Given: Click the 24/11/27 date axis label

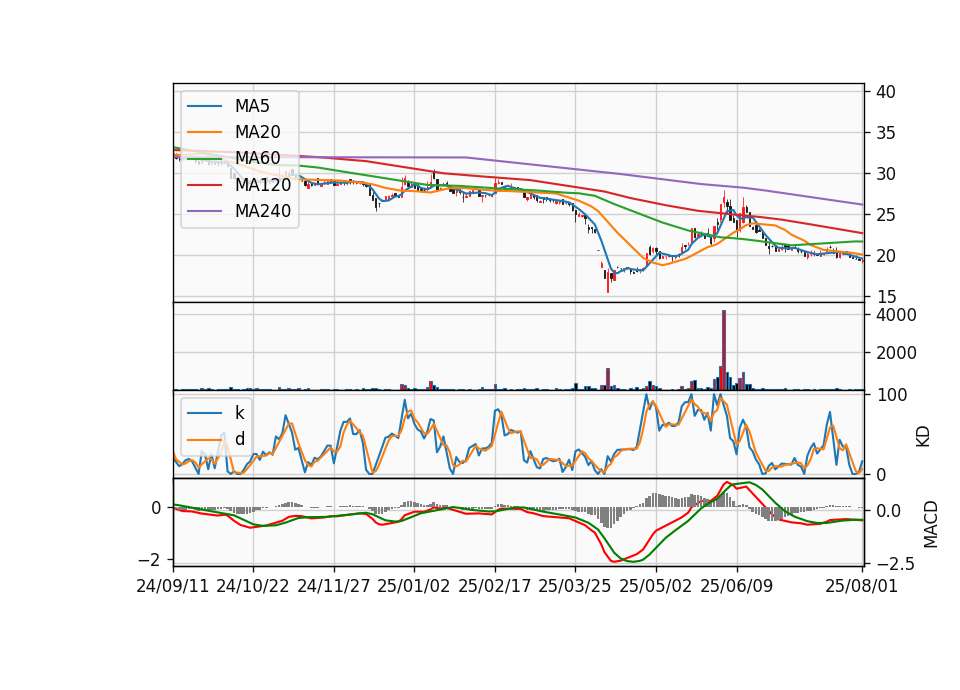Looking at the screenshot, I should 334,586.
